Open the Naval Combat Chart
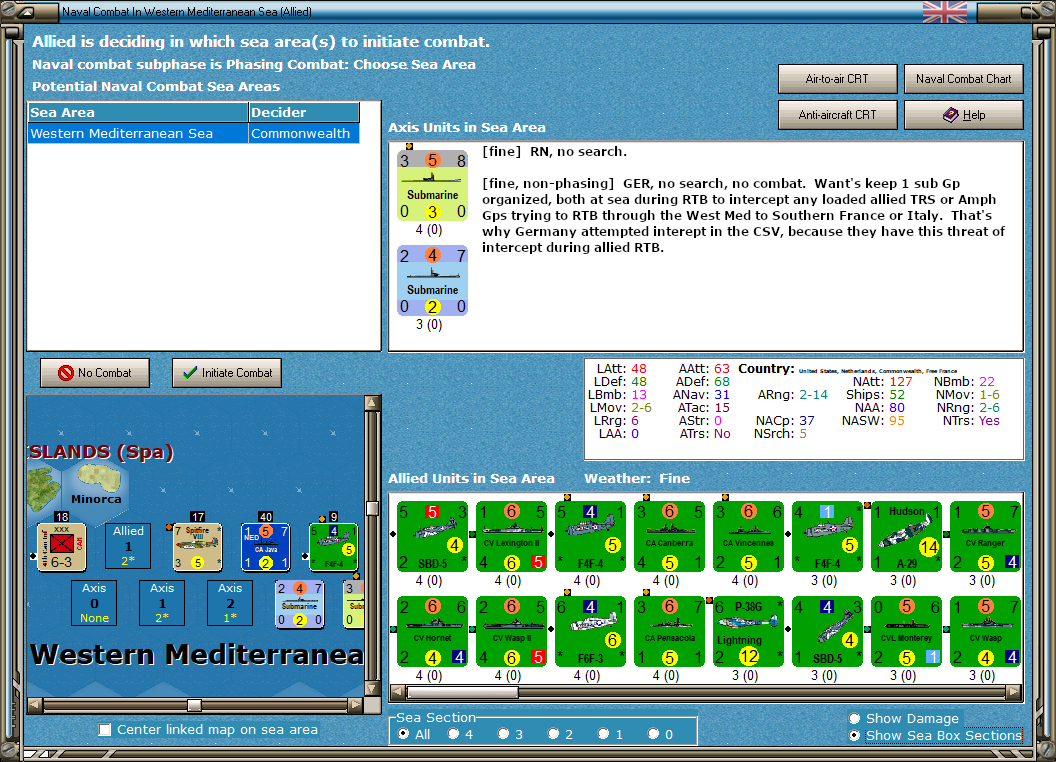This screenshot has height=762, width=1056. tap(963, 79)
